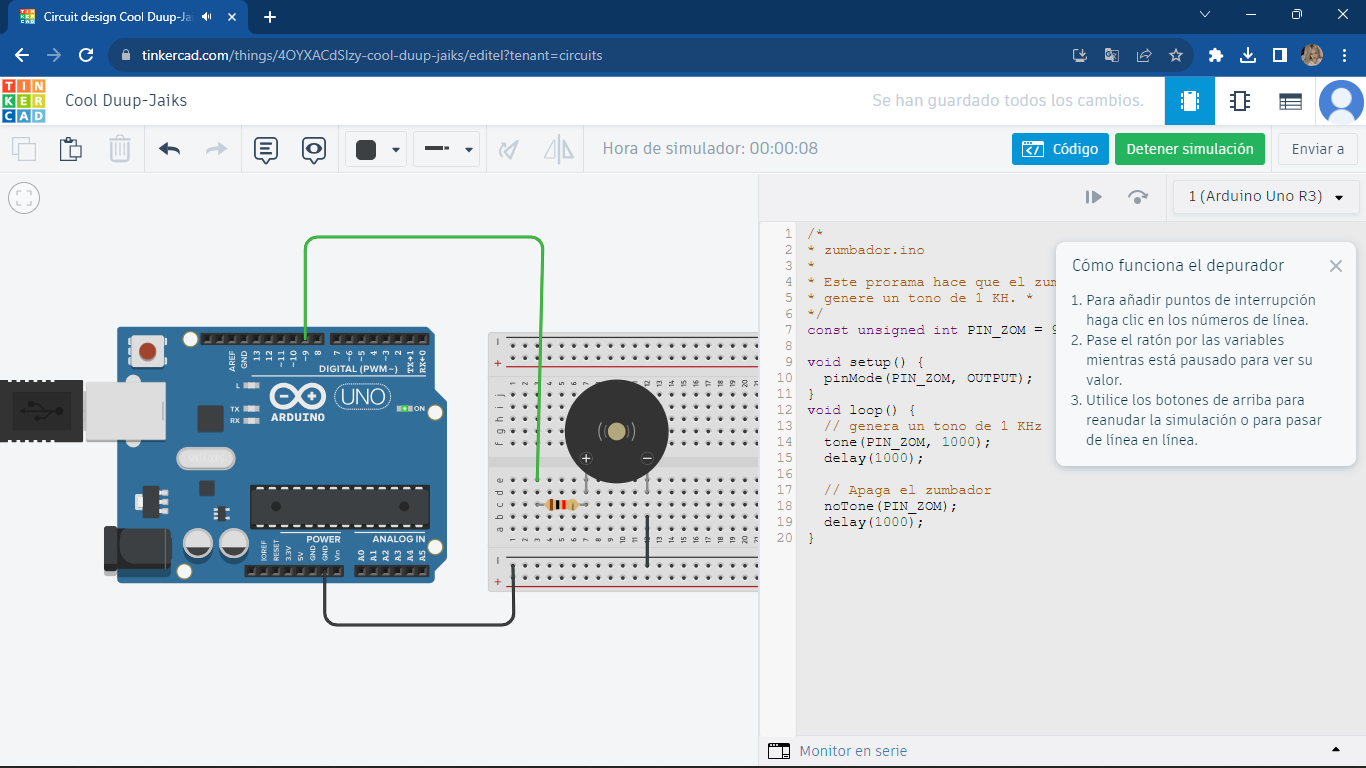Click the paste clipboard icon

click(x=70, y=150)
